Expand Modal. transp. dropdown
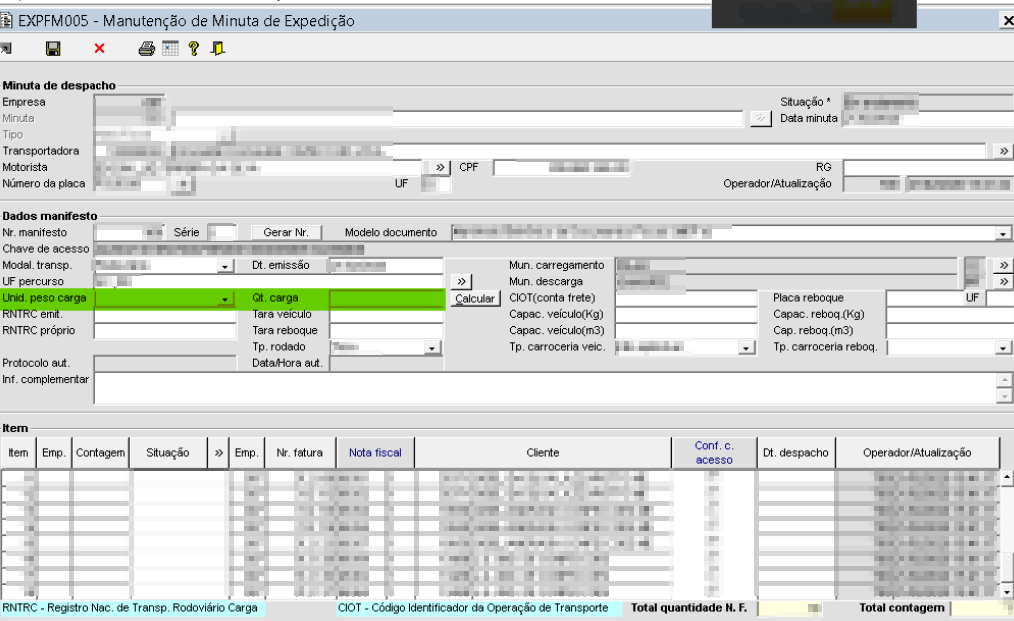Screen dimensions: 1014x621 [x=224, y=266]
